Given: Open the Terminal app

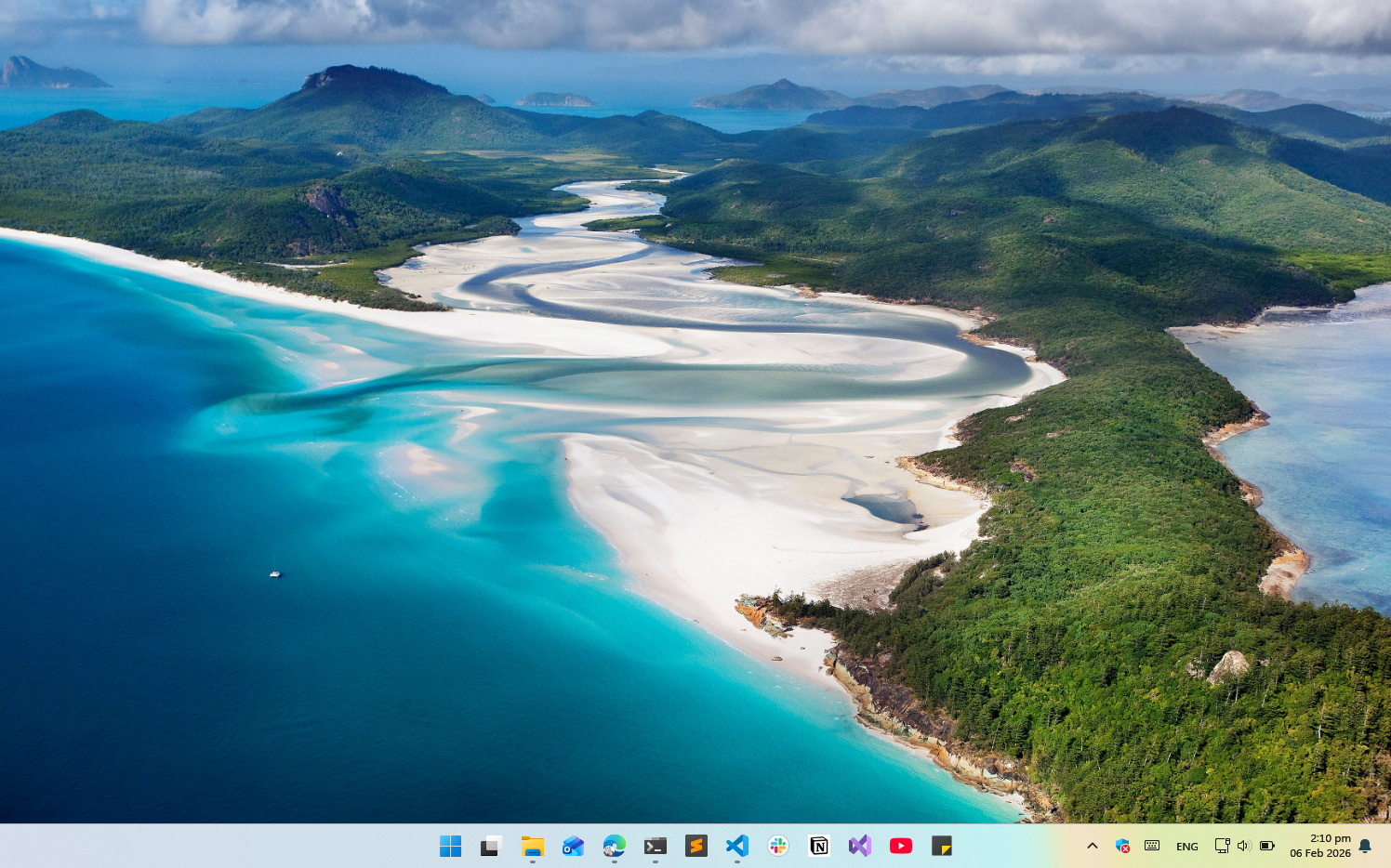Looking at the screenshot, I should click(x=655, y=846).
